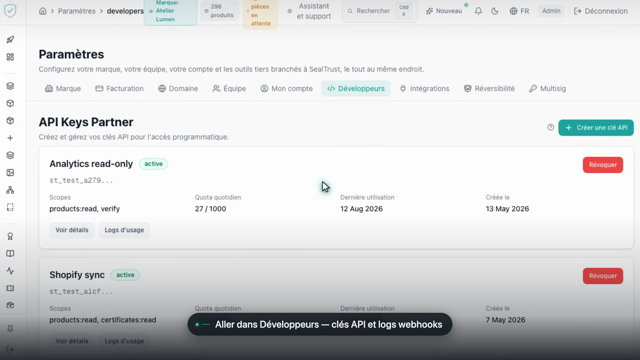Open the FR language selector
The width and height of the screenshot is (640, 360).
pyautogui.click(x=520, y=11)
